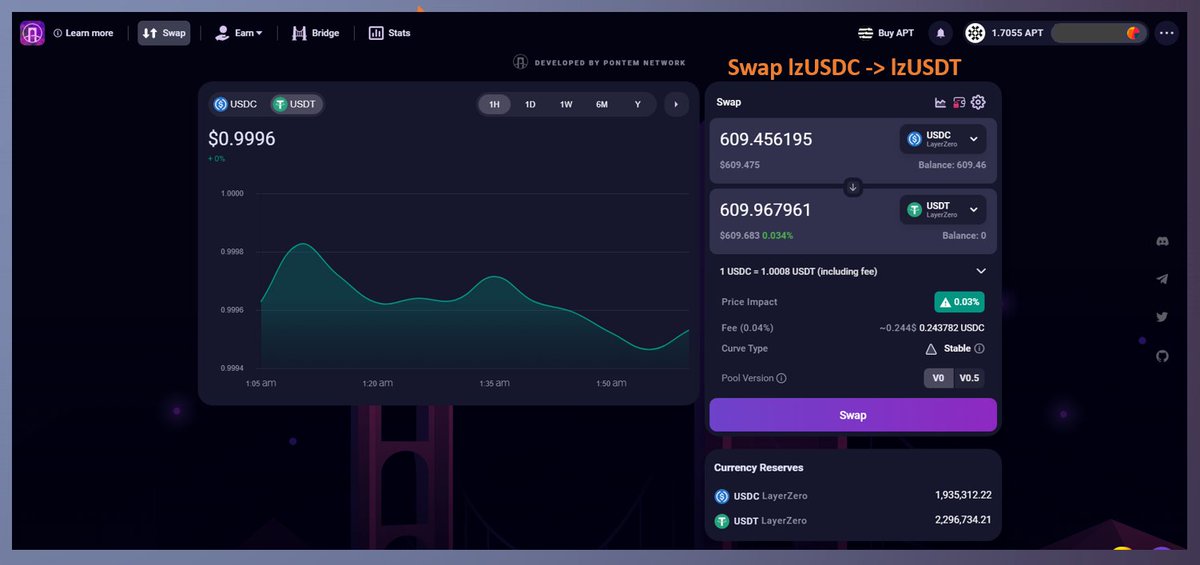The width and height of the screenshot is (1200, 565).
Task: Reverse swap direction with the arrow icon
Action: click(853, 187)
